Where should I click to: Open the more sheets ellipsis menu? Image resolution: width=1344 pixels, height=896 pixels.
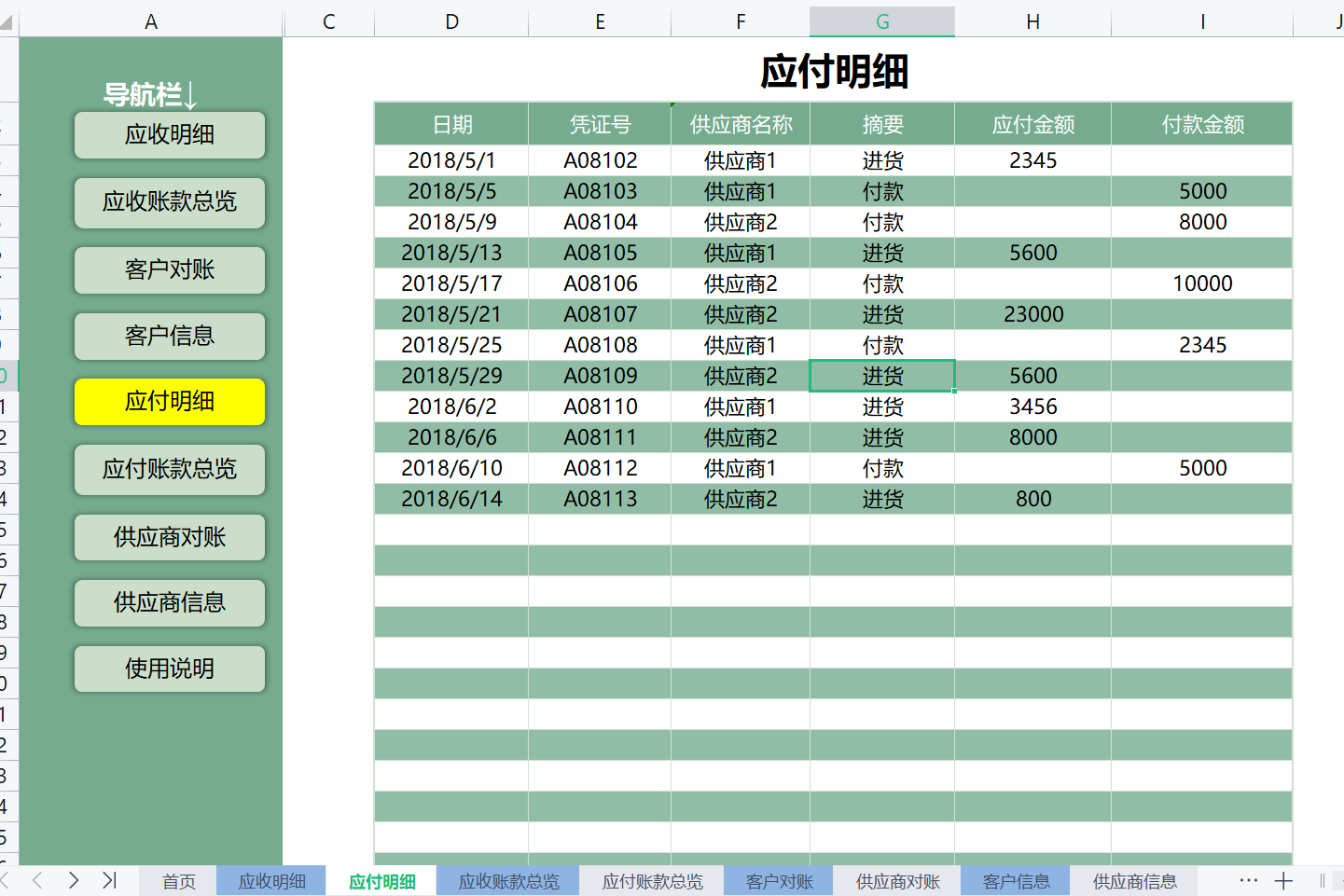point(1248,880)
